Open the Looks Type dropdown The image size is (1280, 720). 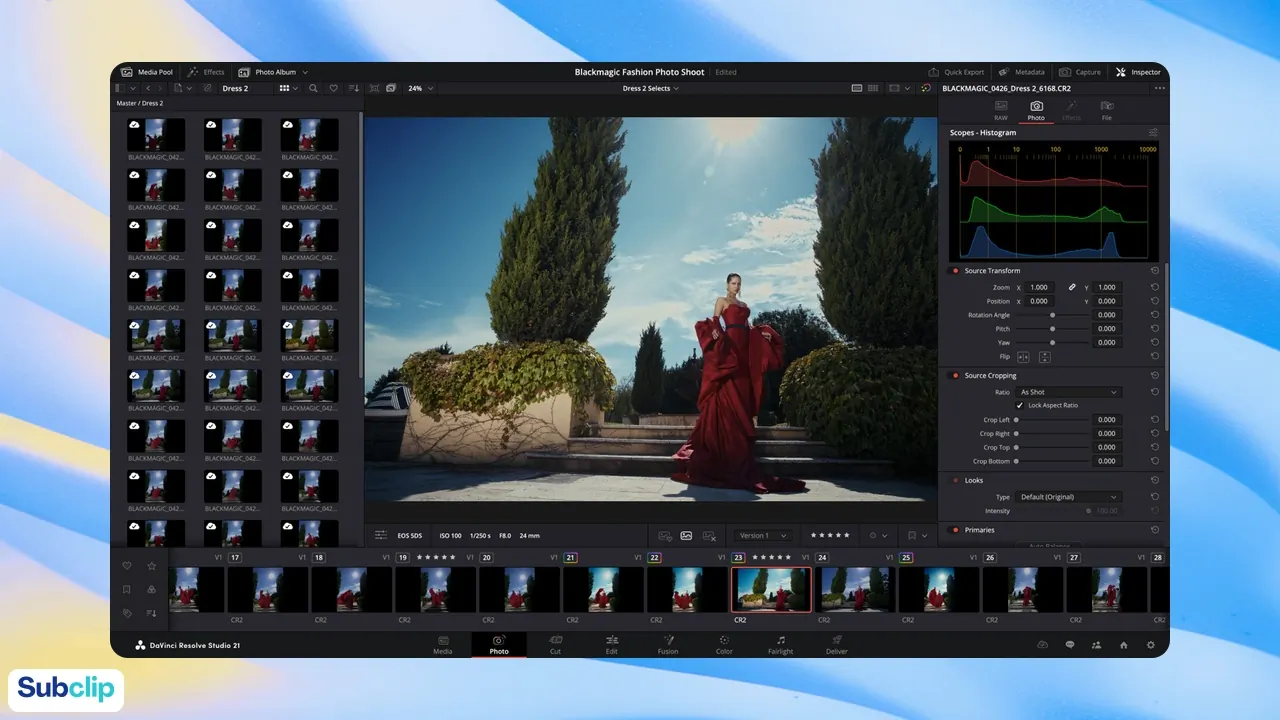pyautogui.click(x=1068, y=497)
